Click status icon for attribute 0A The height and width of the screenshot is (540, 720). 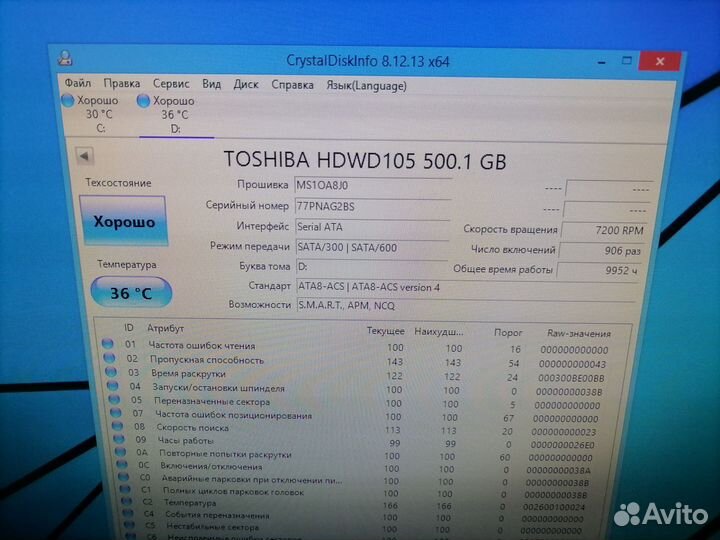[120, 452]
